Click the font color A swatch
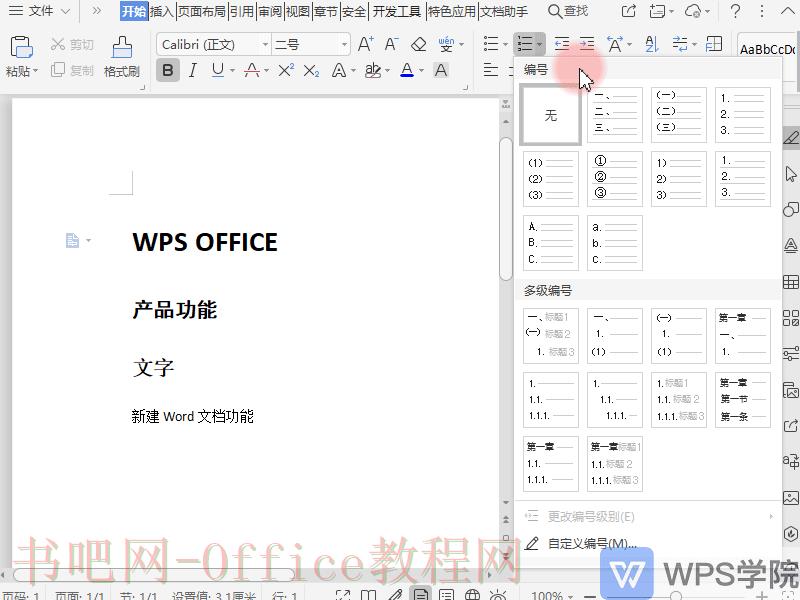This screenshot has width=800, height=600. coord(407,70)
